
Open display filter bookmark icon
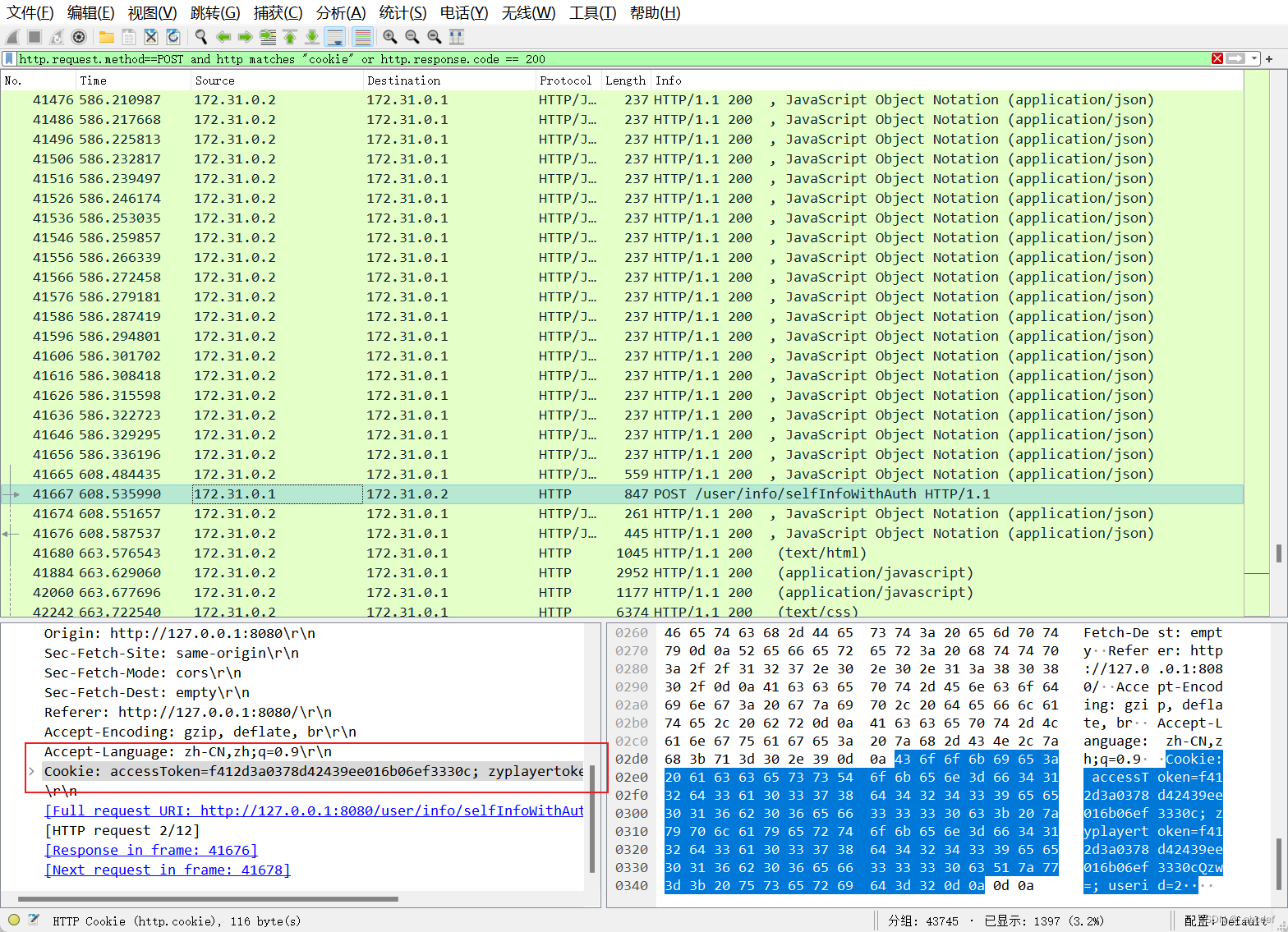coord(9,59)
